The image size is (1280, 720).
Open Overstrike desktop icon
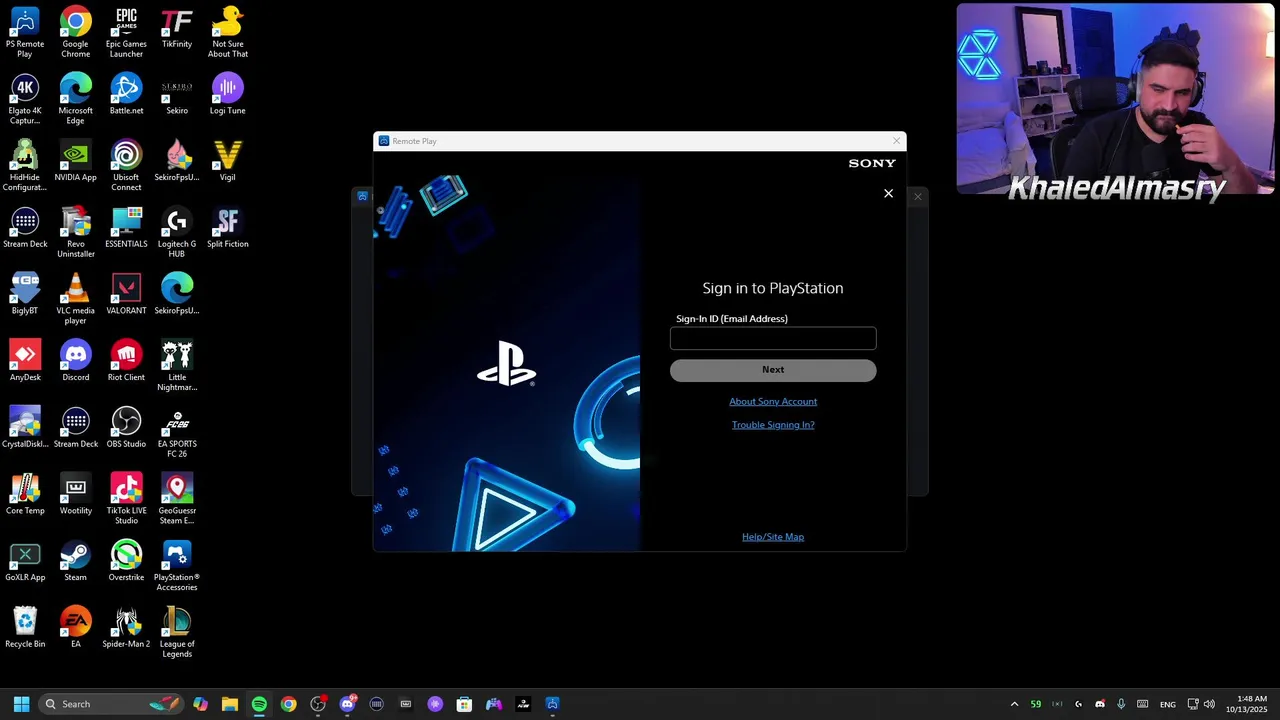click(x=126, y=562)
